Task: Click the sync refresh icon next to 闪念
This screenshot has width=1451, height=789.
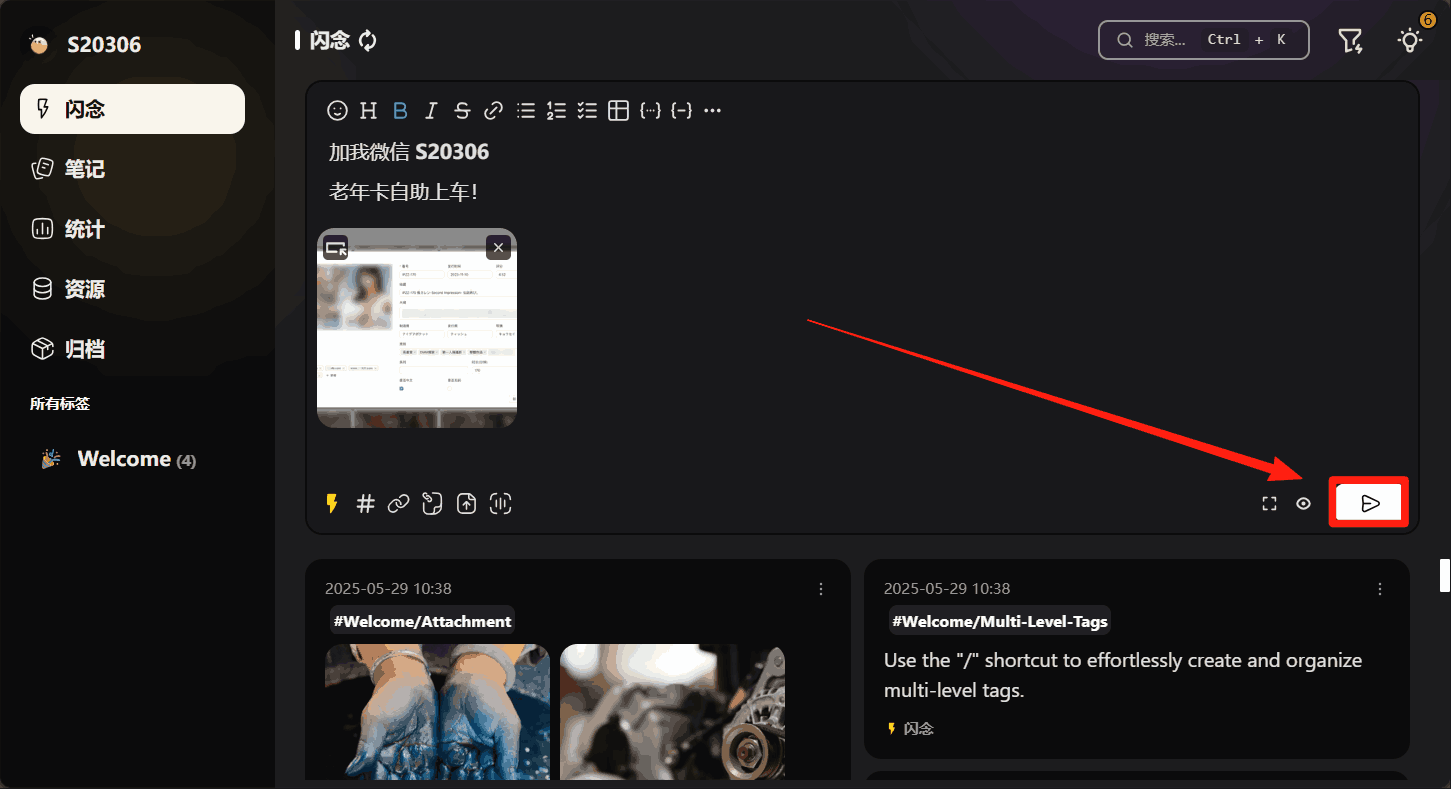Action: pyautogui.click(x=368, y=41)
